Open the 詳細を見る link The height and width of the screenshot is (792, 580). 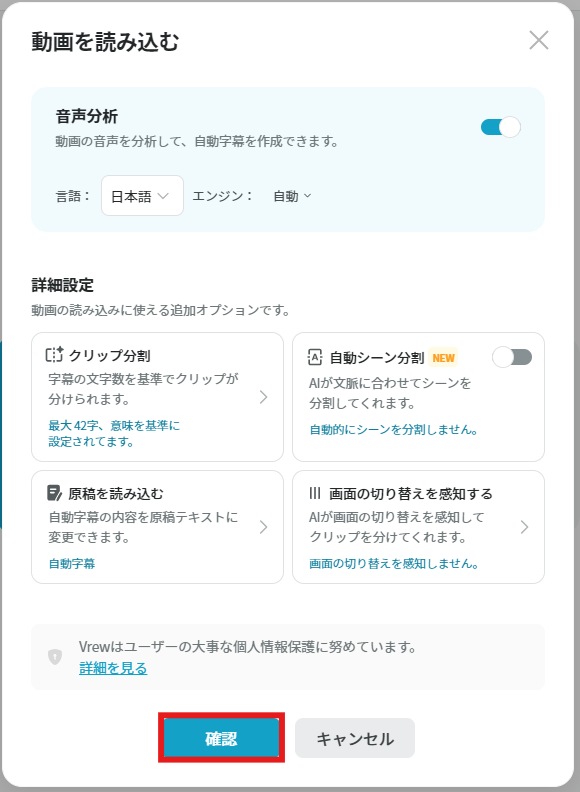[x=113, y=668]
